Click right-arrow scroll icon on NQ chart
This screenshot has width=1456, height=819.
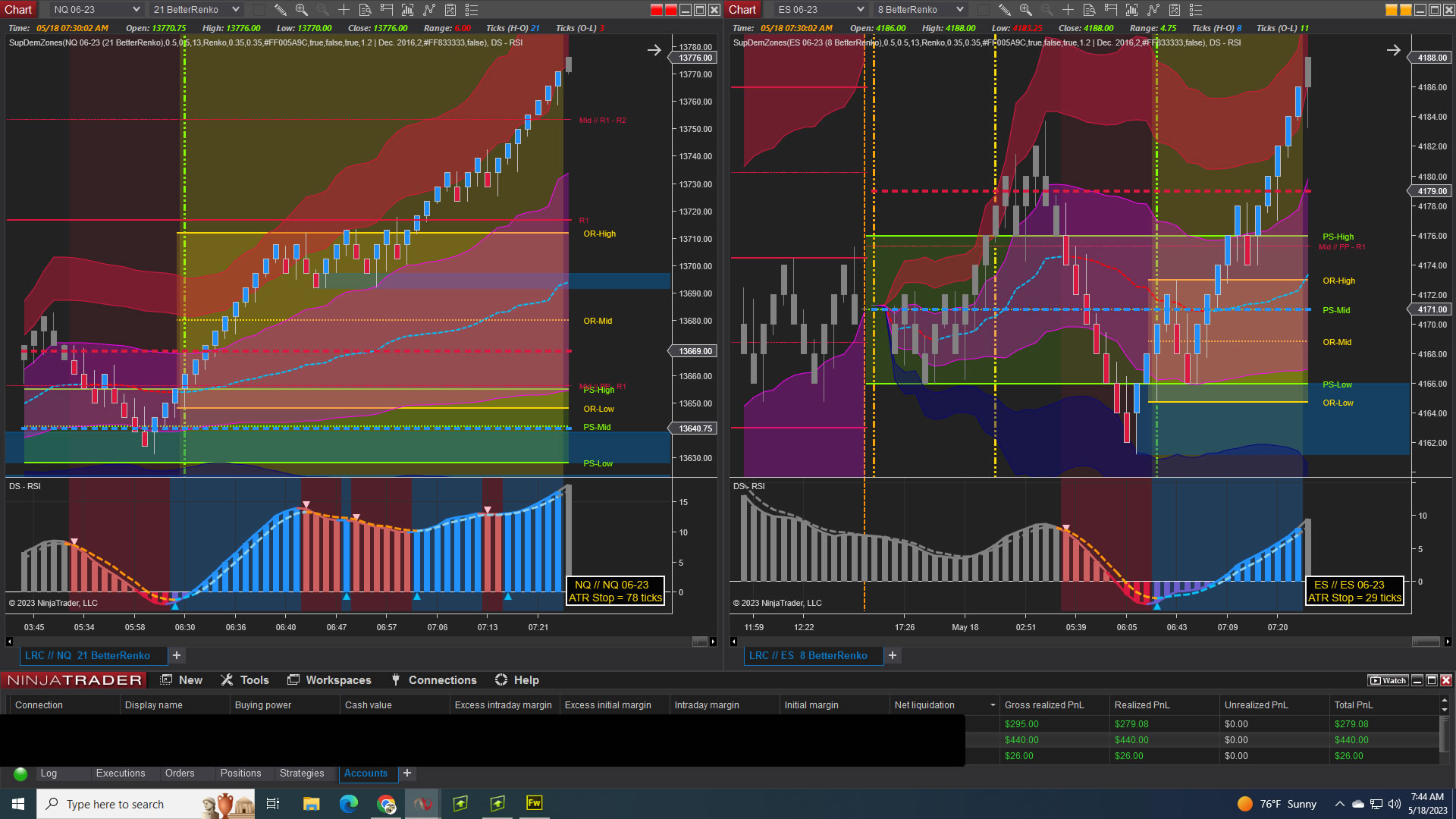654,50
